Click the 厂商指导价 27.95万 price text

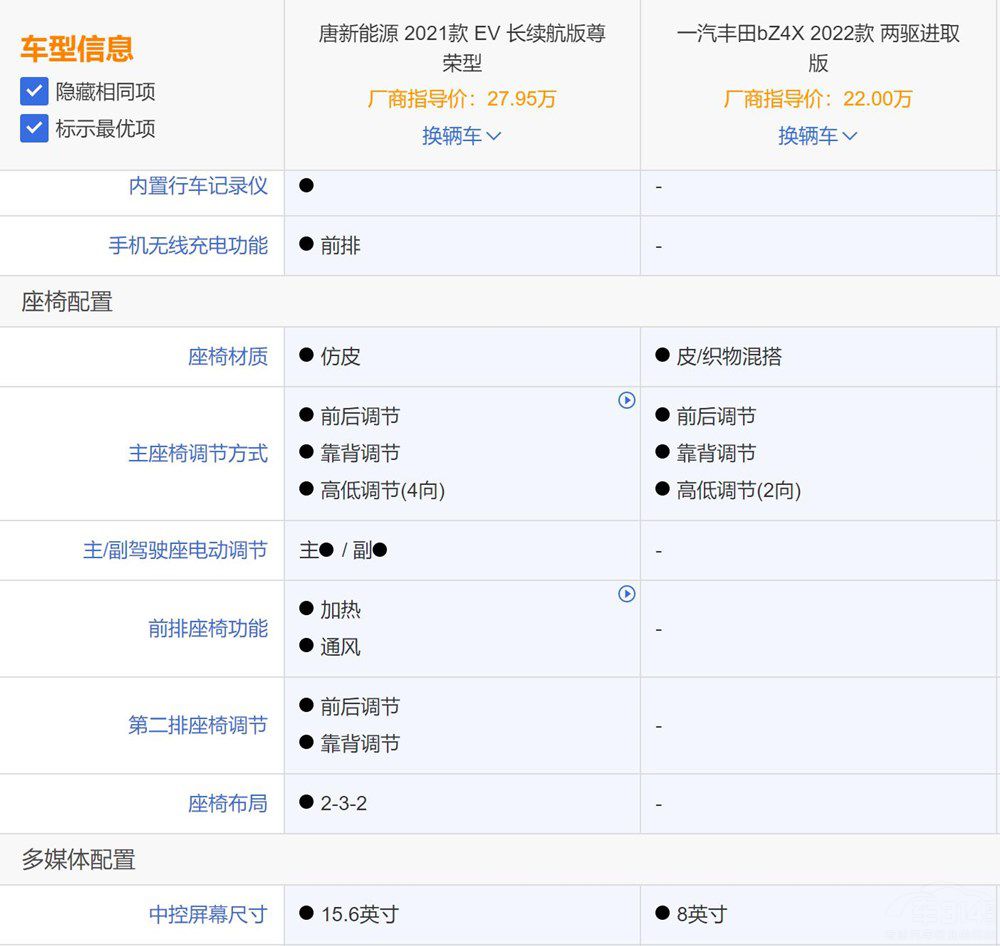tap(462, 99)
